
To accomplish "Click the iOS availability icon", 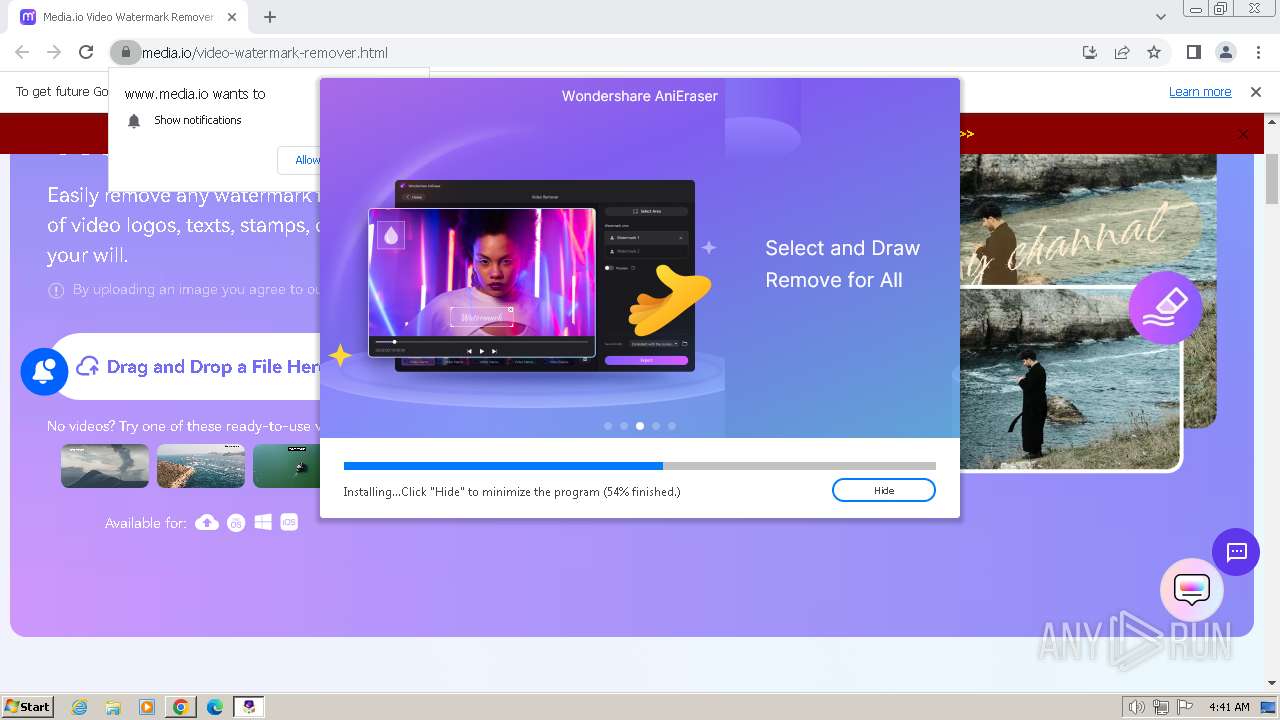I will coord(289,522).
